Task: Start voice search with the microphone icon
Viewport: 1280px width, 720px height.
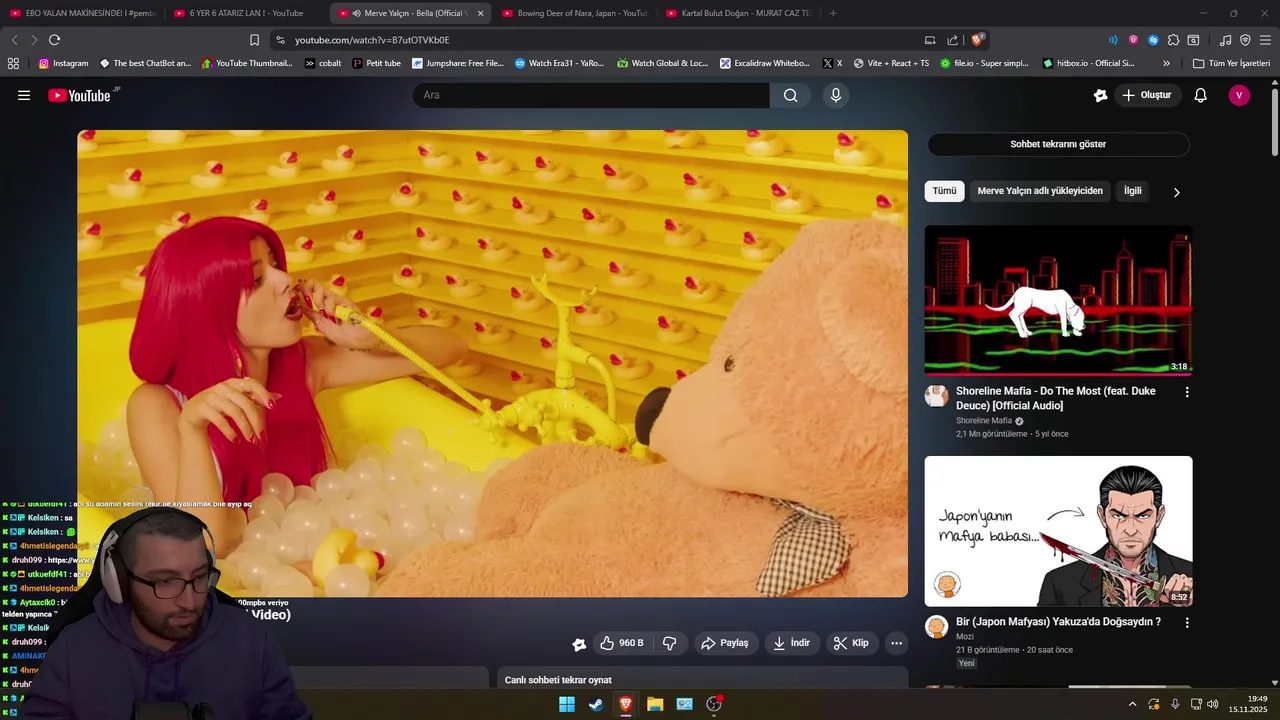Action: [x=836, y=95]
